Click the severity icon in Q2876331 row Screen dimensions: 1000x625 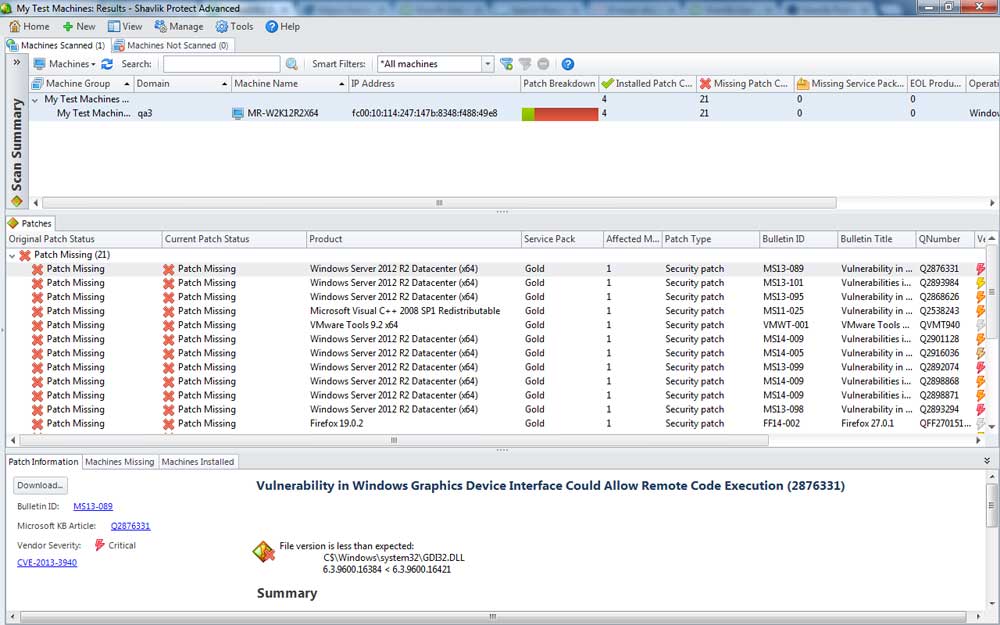coord(981,268)
